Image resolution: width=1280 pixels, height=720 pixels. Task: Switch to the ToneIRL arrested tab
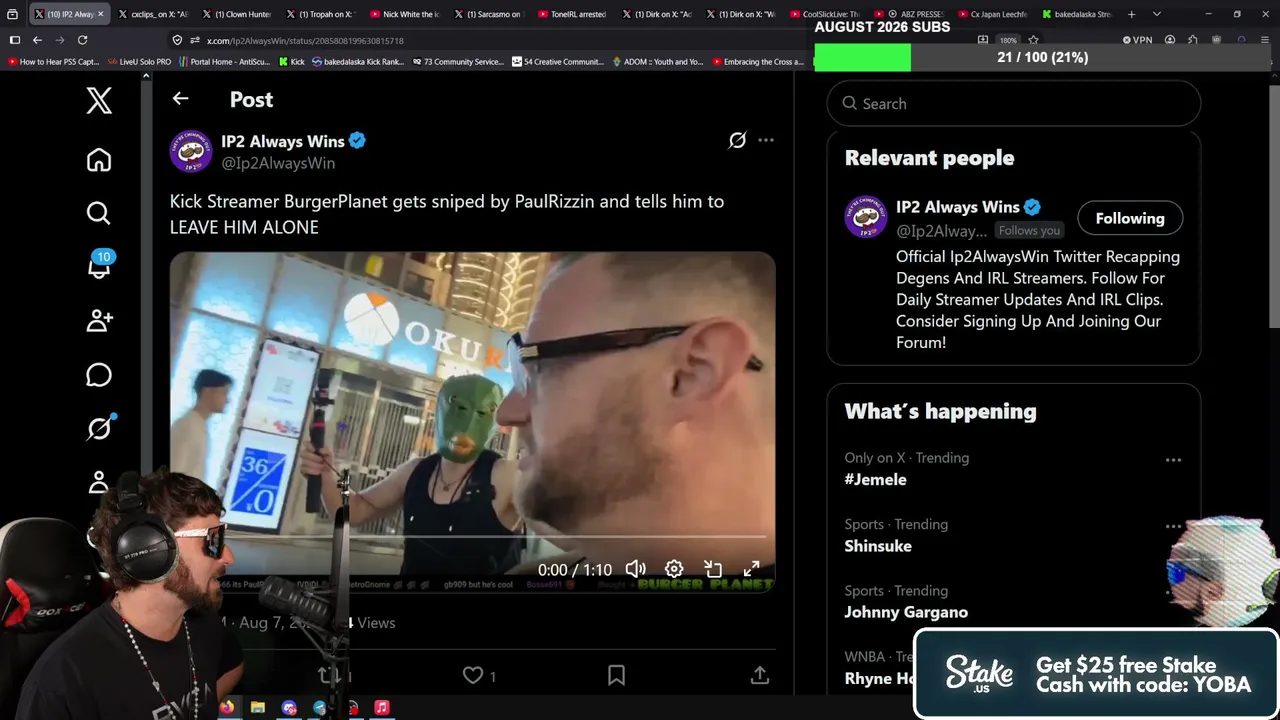pyautogui.click(x=572, y=14)
